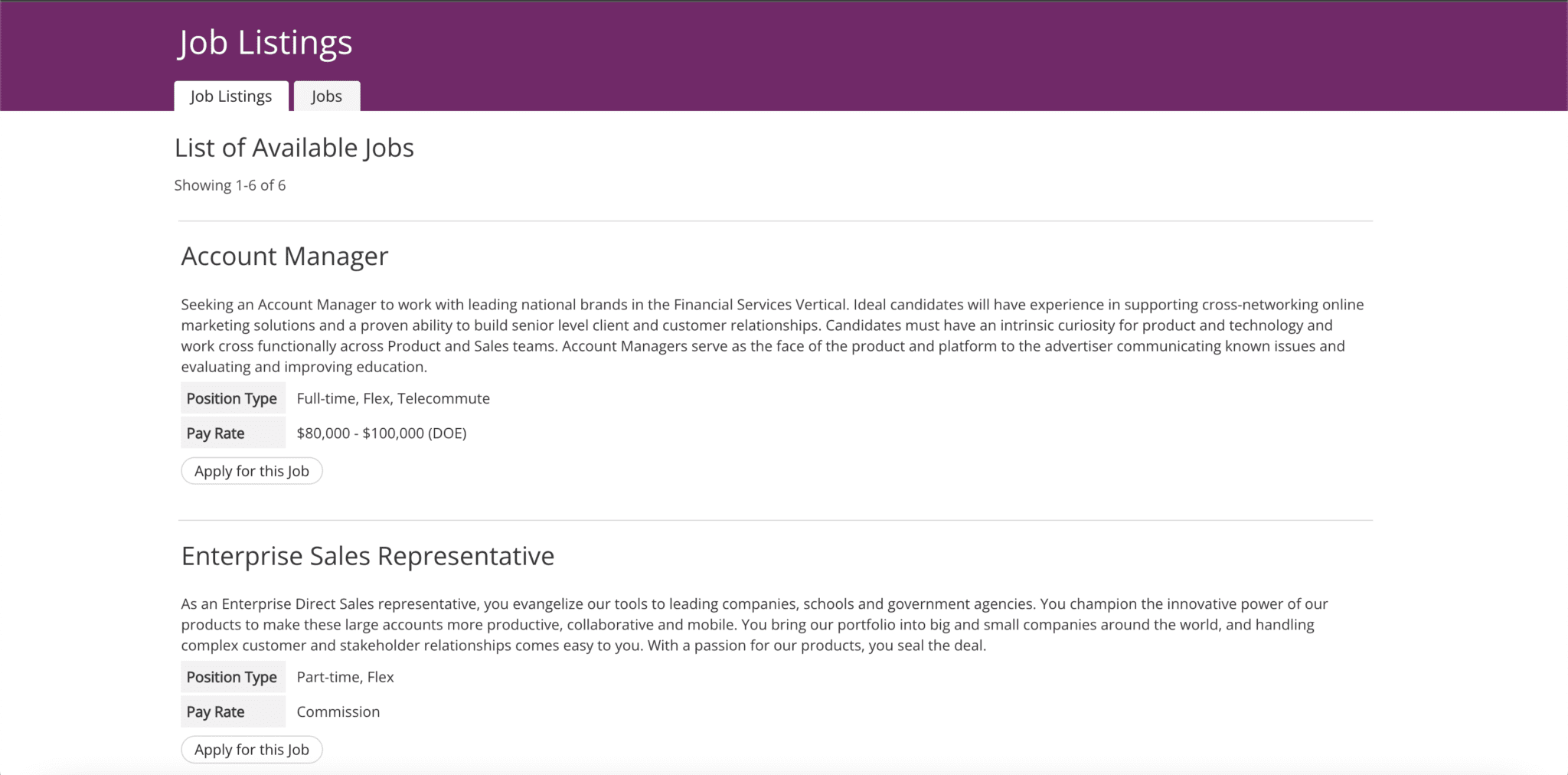Select the Account Manager job heading
The height and width of the screenshot is (775, 1568).
pos(285,257)
